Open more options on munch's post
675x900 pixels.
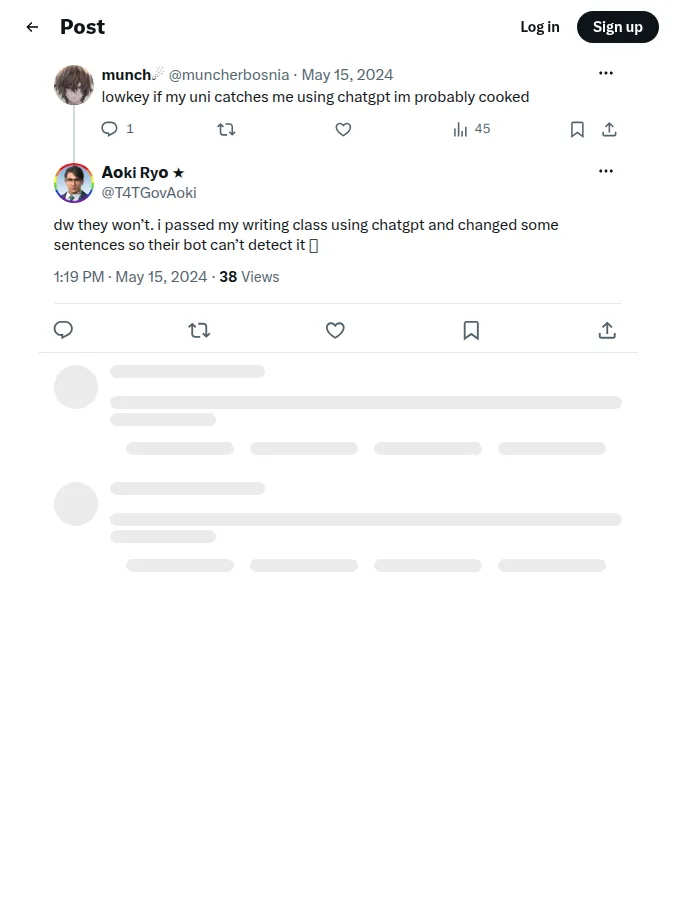coord(606,73)
